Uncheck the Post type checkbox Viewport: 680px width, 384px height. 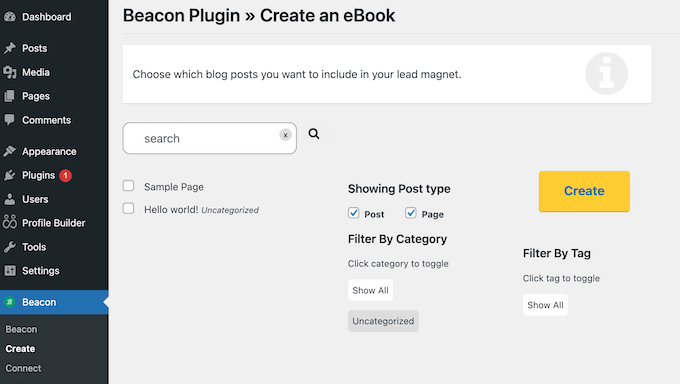click(353, 213)
